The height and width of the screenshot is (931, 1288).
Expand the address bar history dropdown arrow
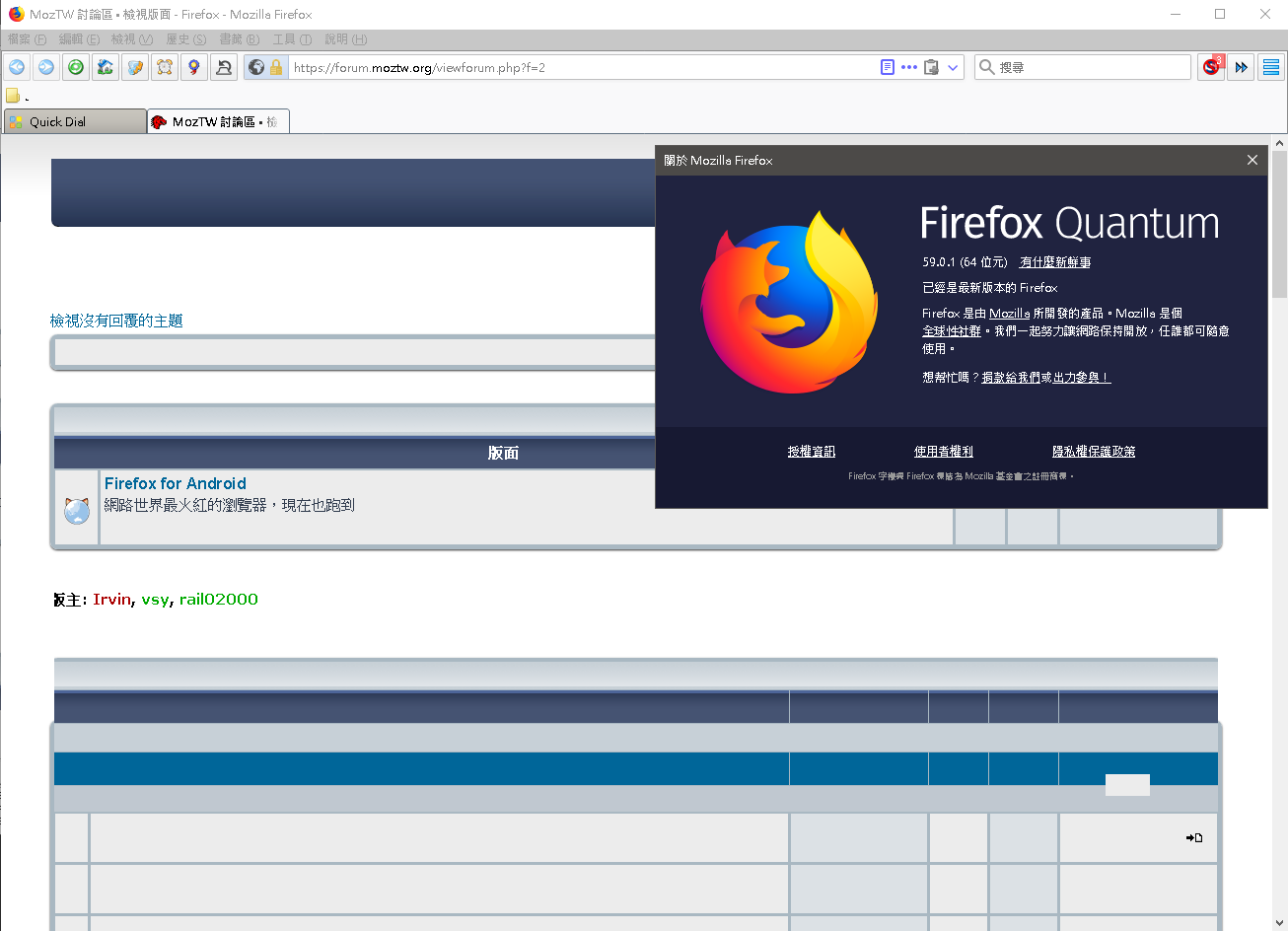pos(953,67)
